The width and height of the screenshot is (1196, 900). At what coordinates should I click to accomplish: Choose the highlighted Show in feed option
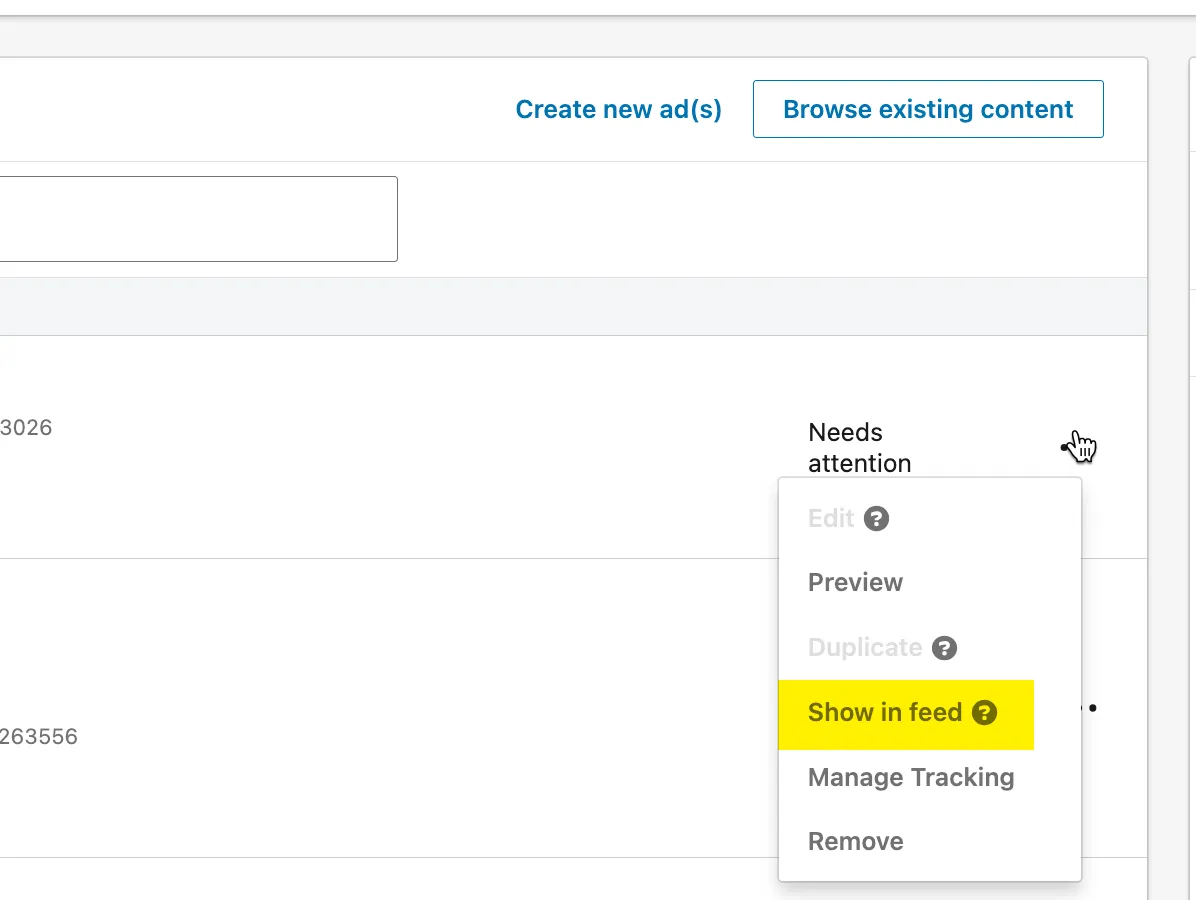[884, 713]
